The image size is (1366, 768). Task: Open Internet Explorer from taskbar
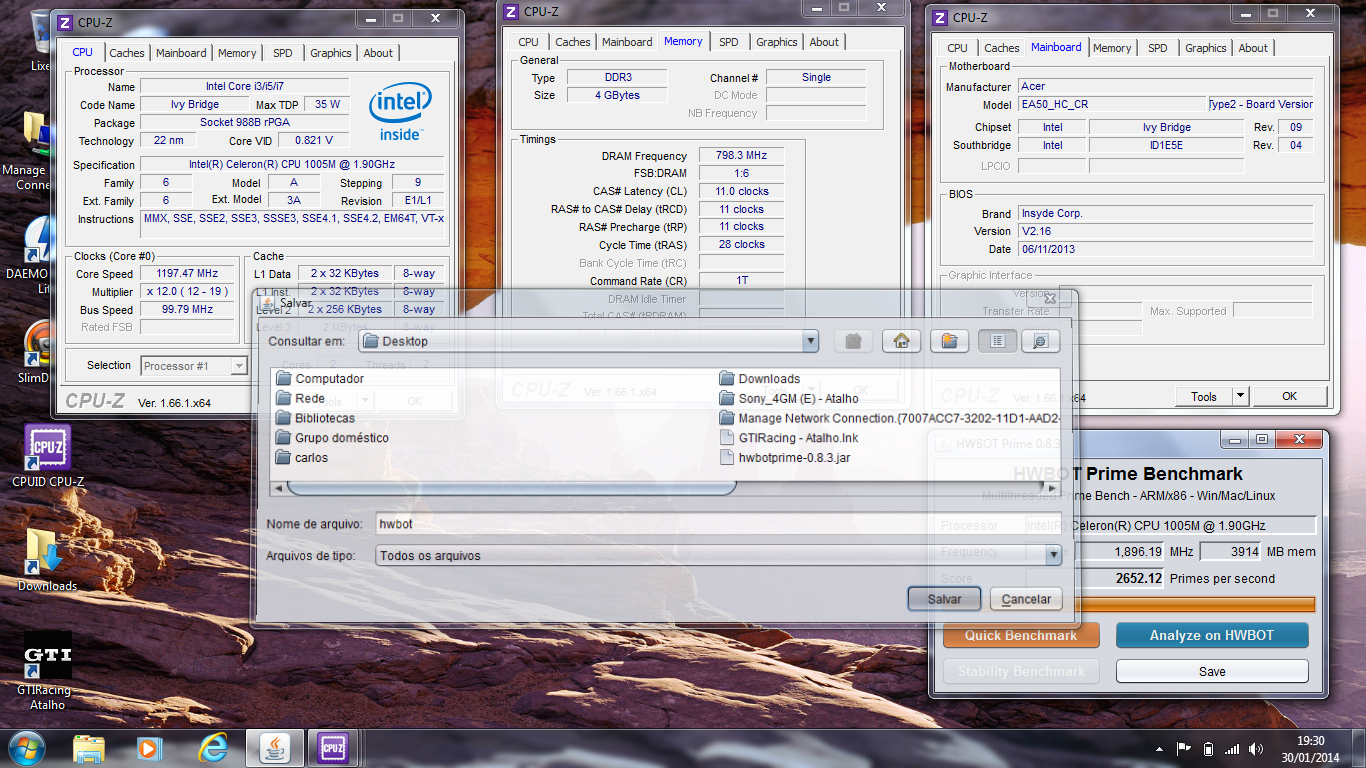pos(213,747)
